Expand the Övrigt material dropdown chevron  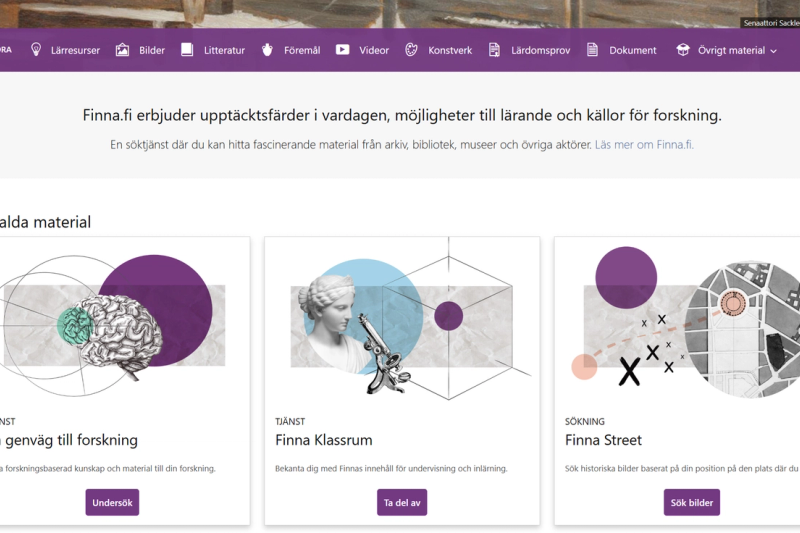pyautogui.click(x=773, y=51)
